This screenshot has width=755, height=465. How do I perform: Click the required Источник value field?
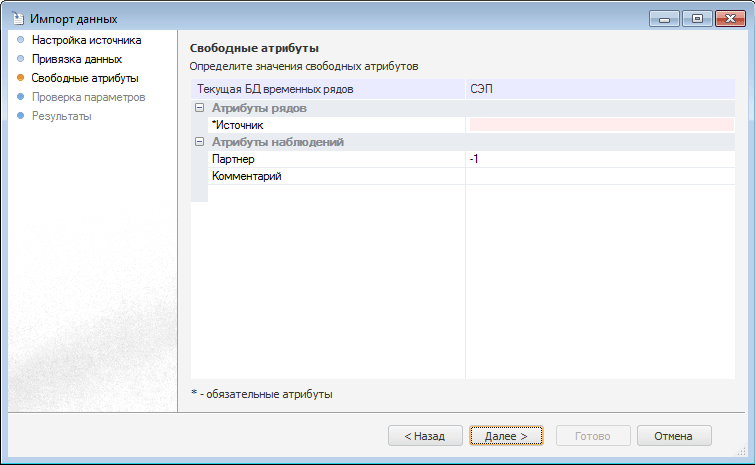(600, 125)
